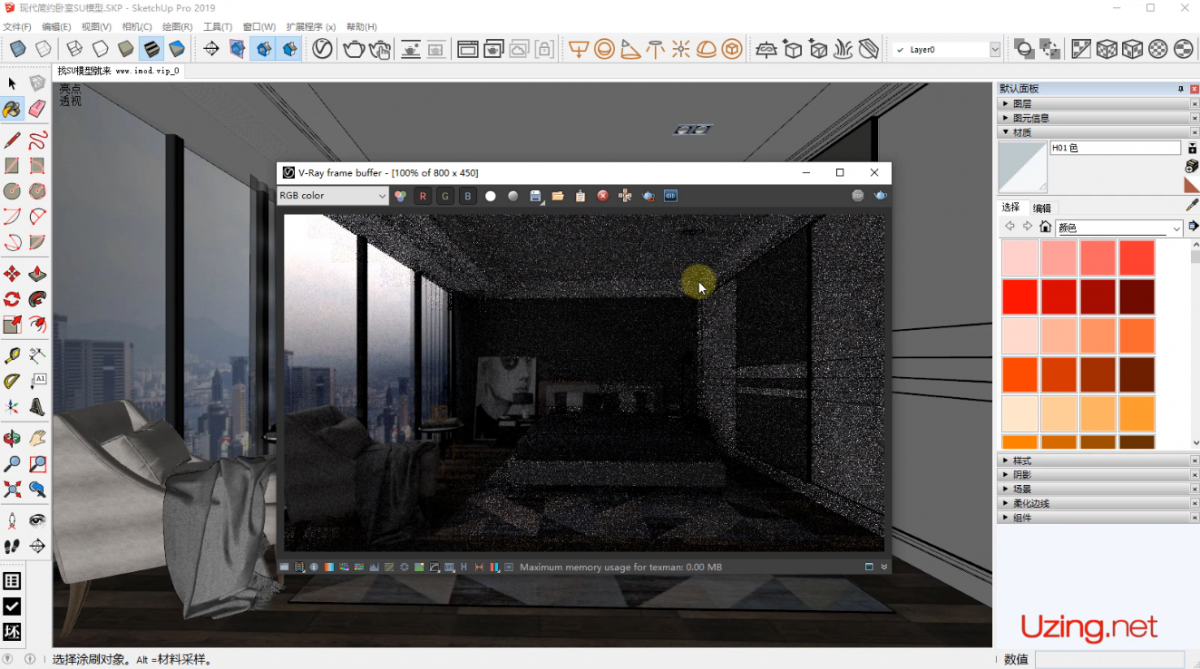Viewport: 1200px width, 669px height.
Task: Click the materials back arrow
Action: [x=1010, y=227]
